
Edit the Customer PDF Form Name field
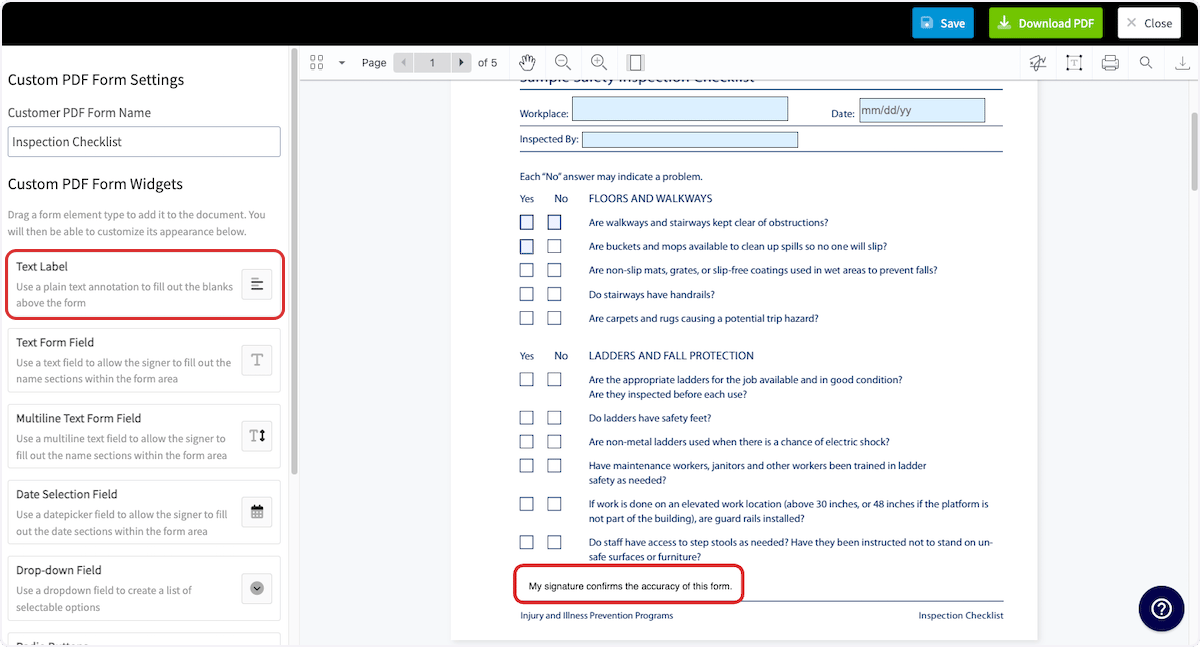tap(144, 141)
